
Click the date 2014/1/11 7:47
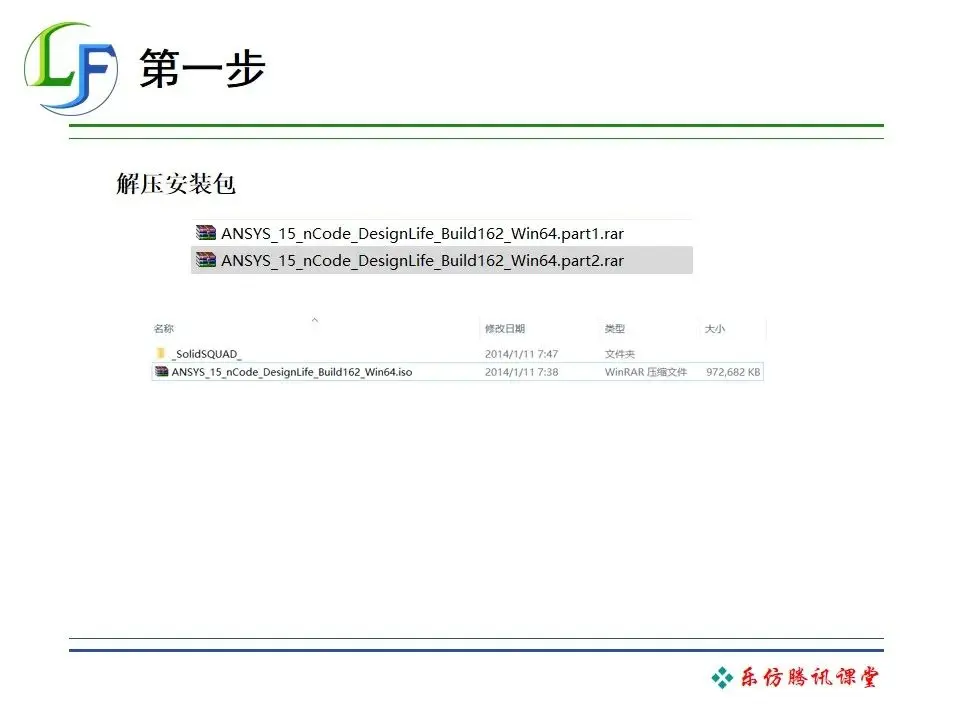[x=522, y=354]
